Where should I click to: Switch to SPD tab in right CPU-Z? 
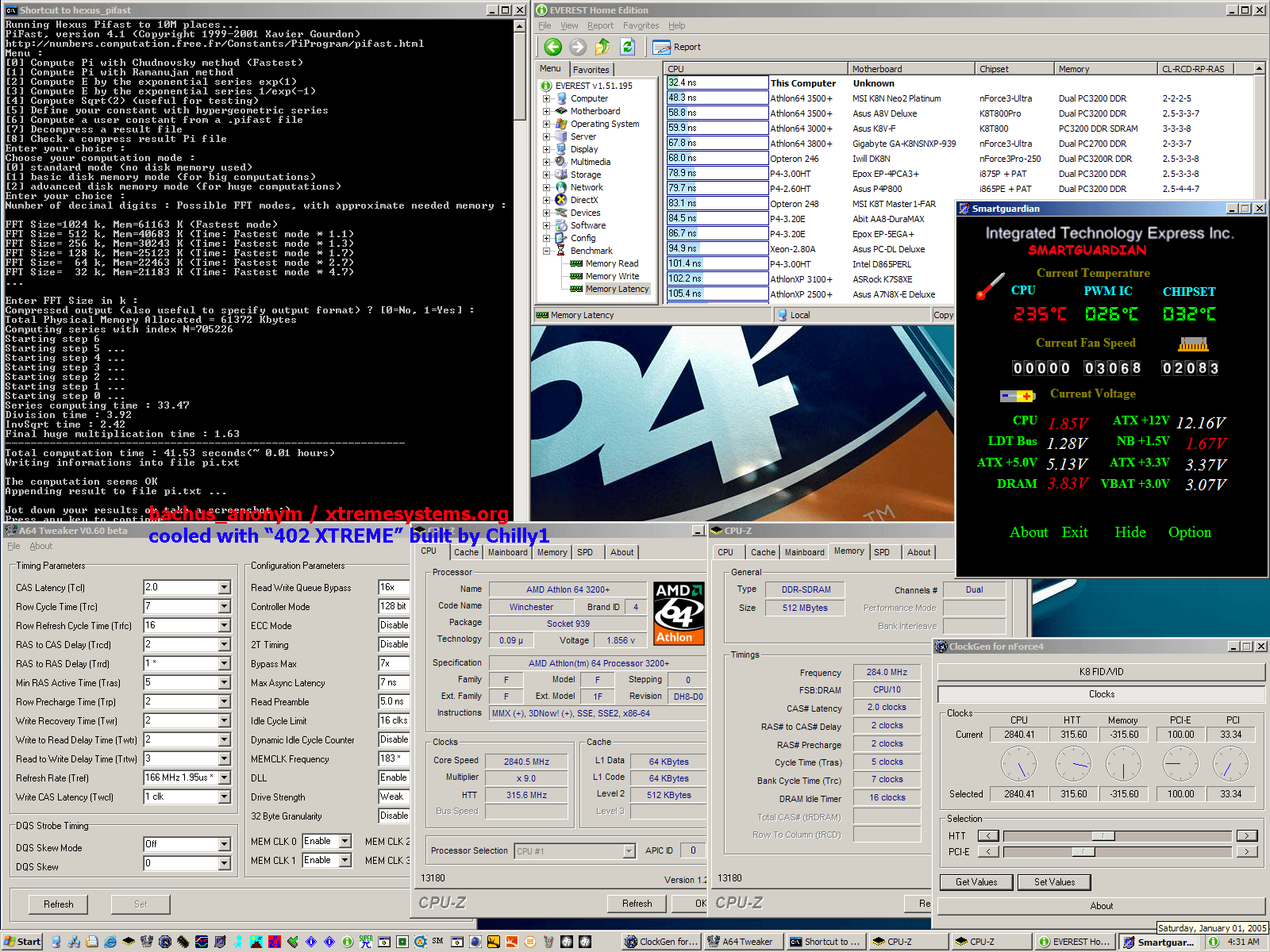coord(882,552)
